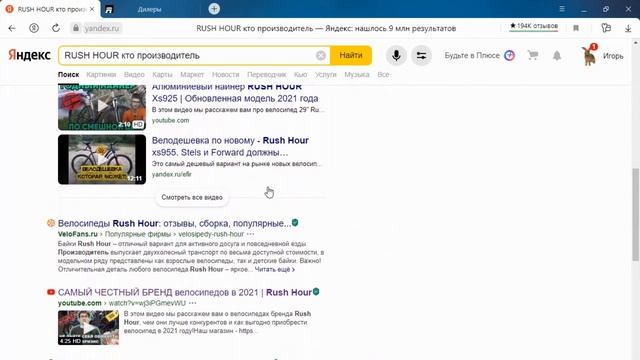Open the browser hamburger menu
Viewport: 640px width, 360px height.
tap(562, 9)
